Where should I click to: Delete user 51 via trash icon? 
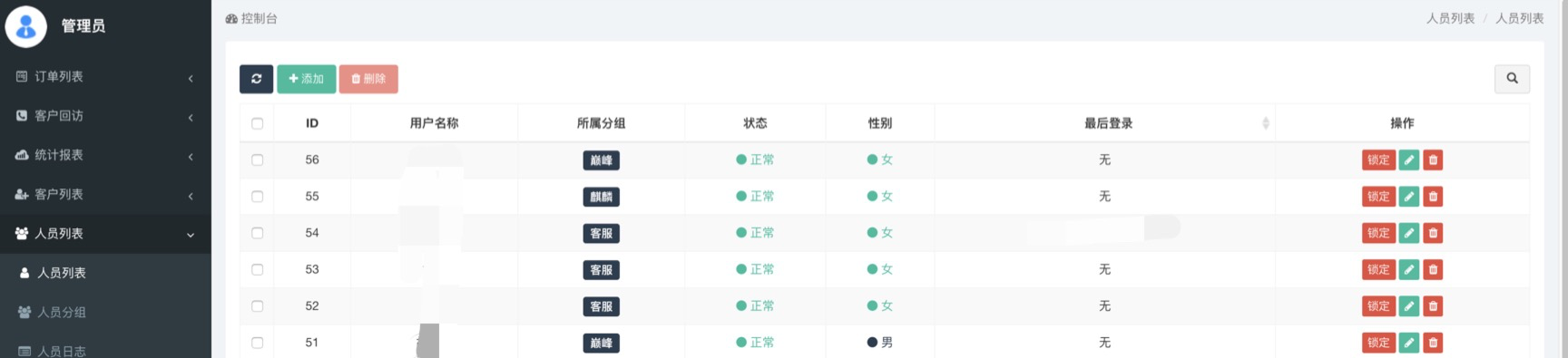point(1433,343)
